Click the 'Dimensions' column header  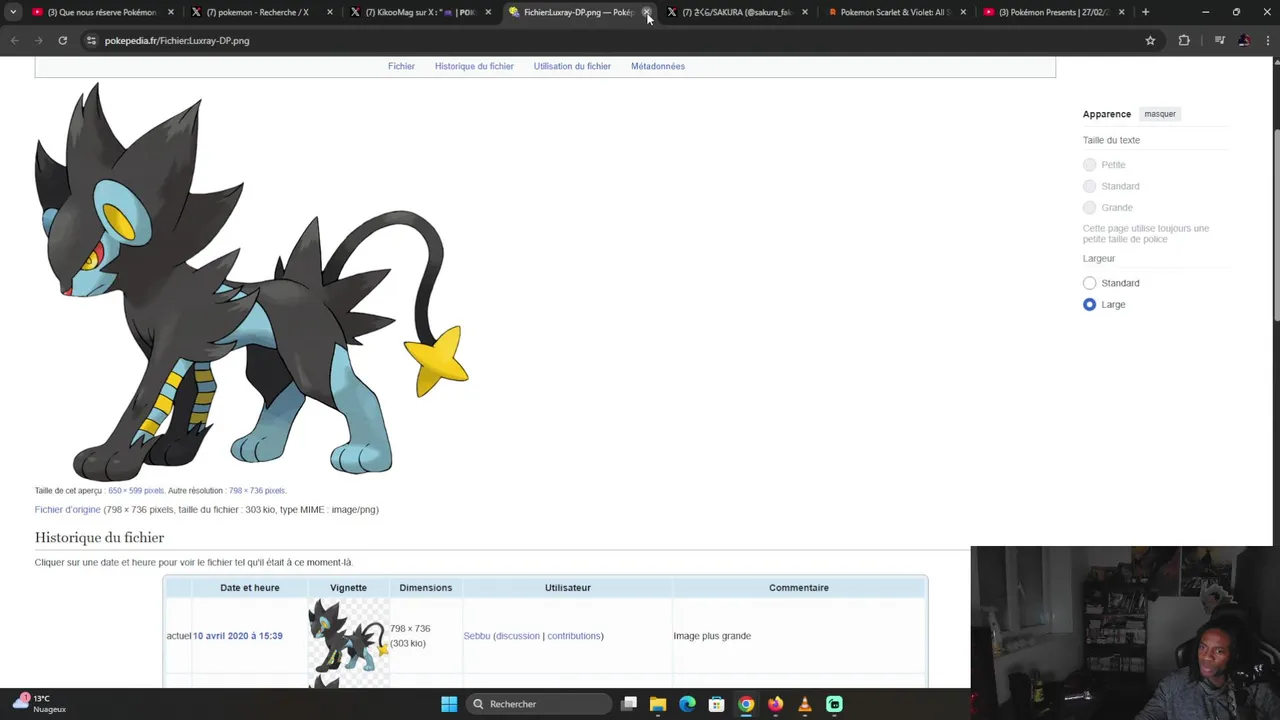tap(426, 588)
